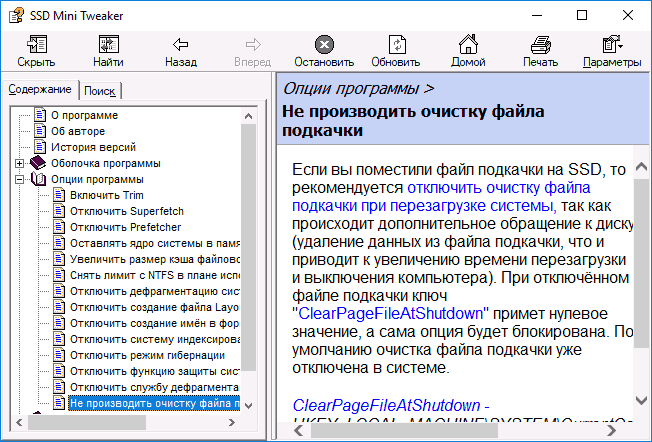Select Не производить очистку файла topic
This screenshot has width=652, height=442.
154,403
